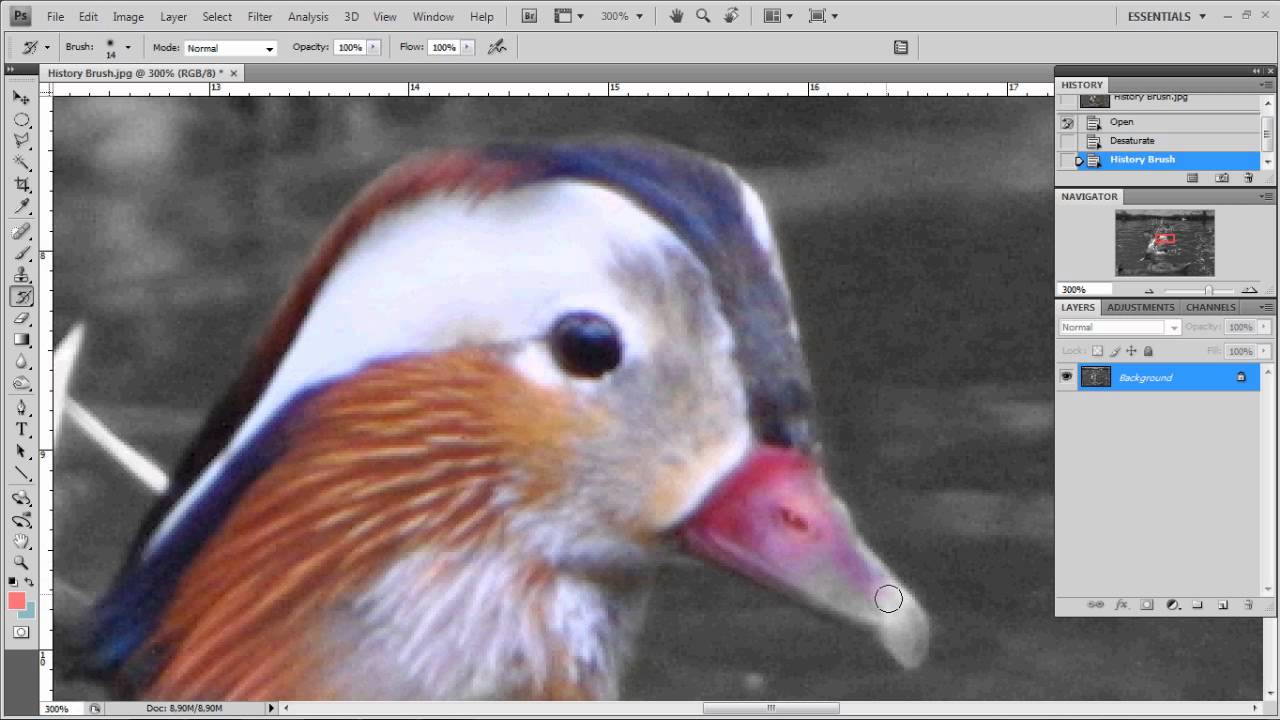
Task: Select the Crop tool
Action: pos(21,185)
